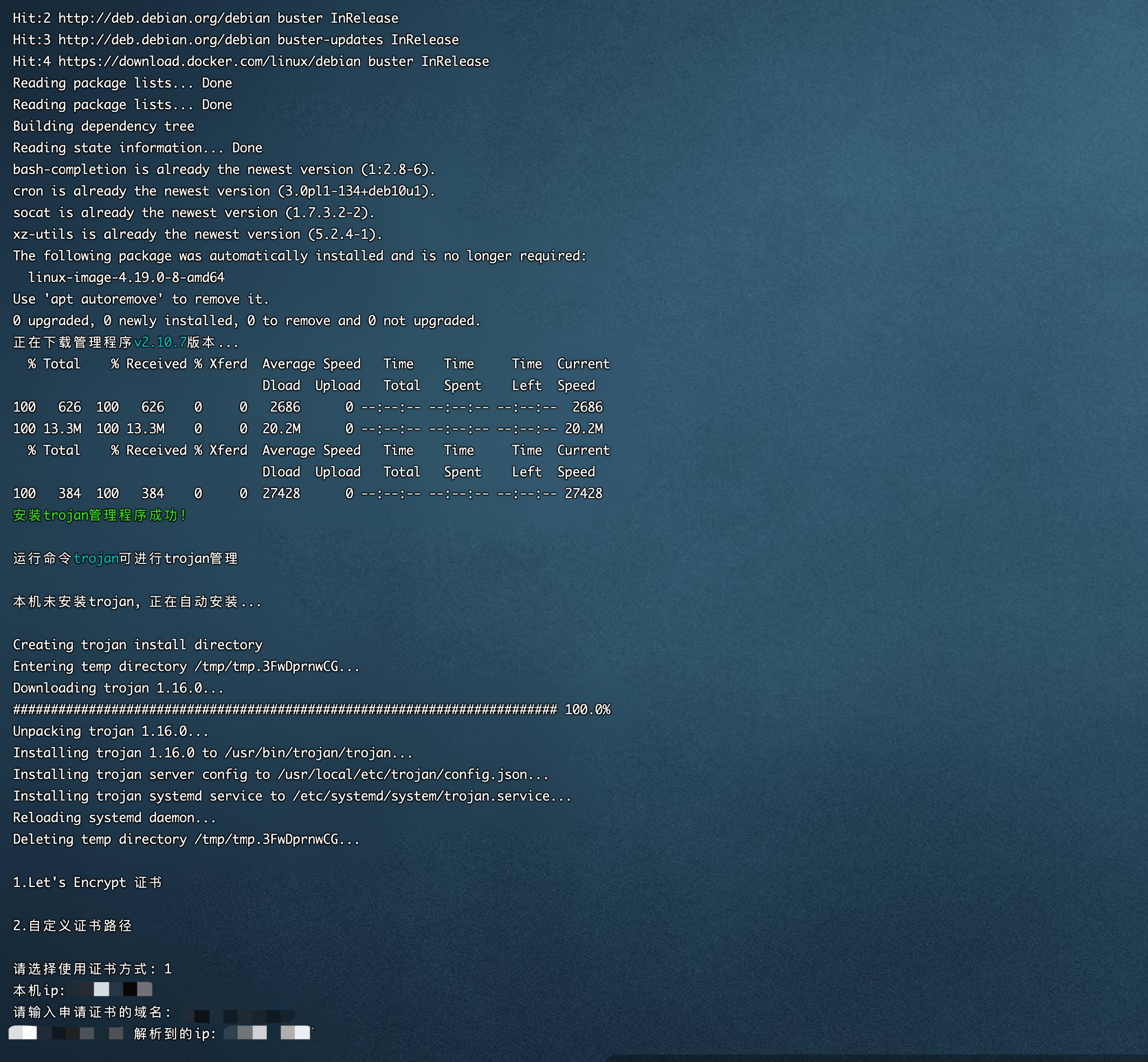This screenshot has width=1148, height=1062.
Task: Click the trojan.service systemd install line
Action: [292, 796]
